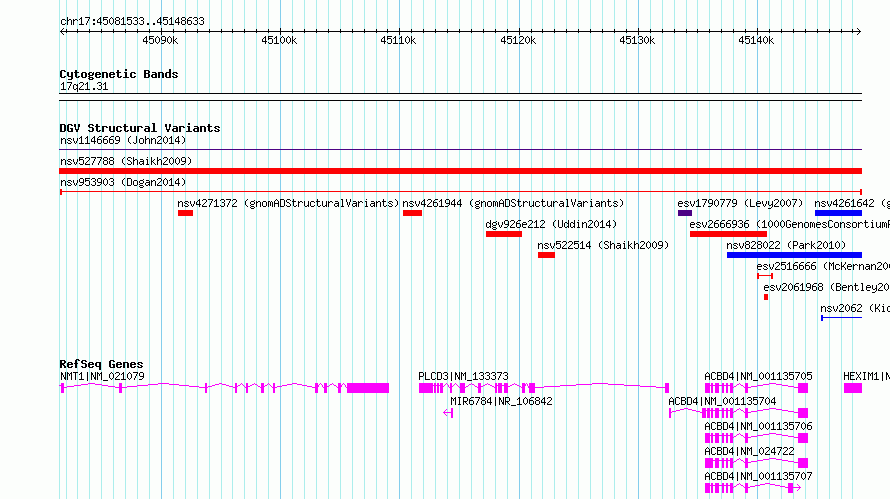Select the ACBD4|NM_024722 transcript label
Image resolution: width=890 pixels, height=499 pixels.
click(749, 451)
